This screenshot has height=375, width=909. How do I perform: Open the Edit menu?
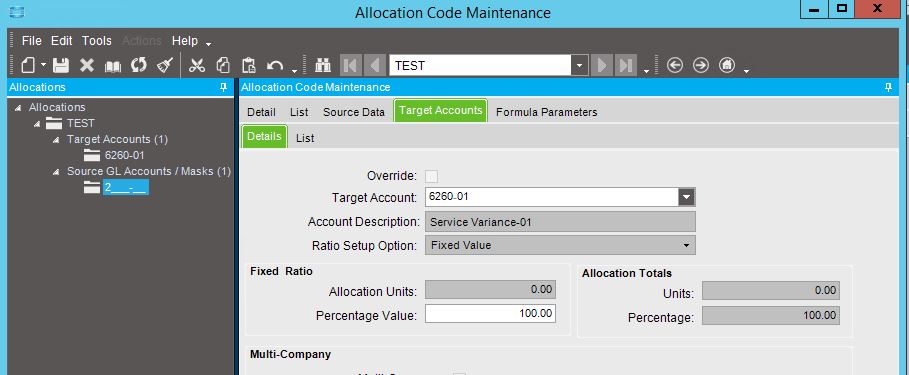point(61,41)
